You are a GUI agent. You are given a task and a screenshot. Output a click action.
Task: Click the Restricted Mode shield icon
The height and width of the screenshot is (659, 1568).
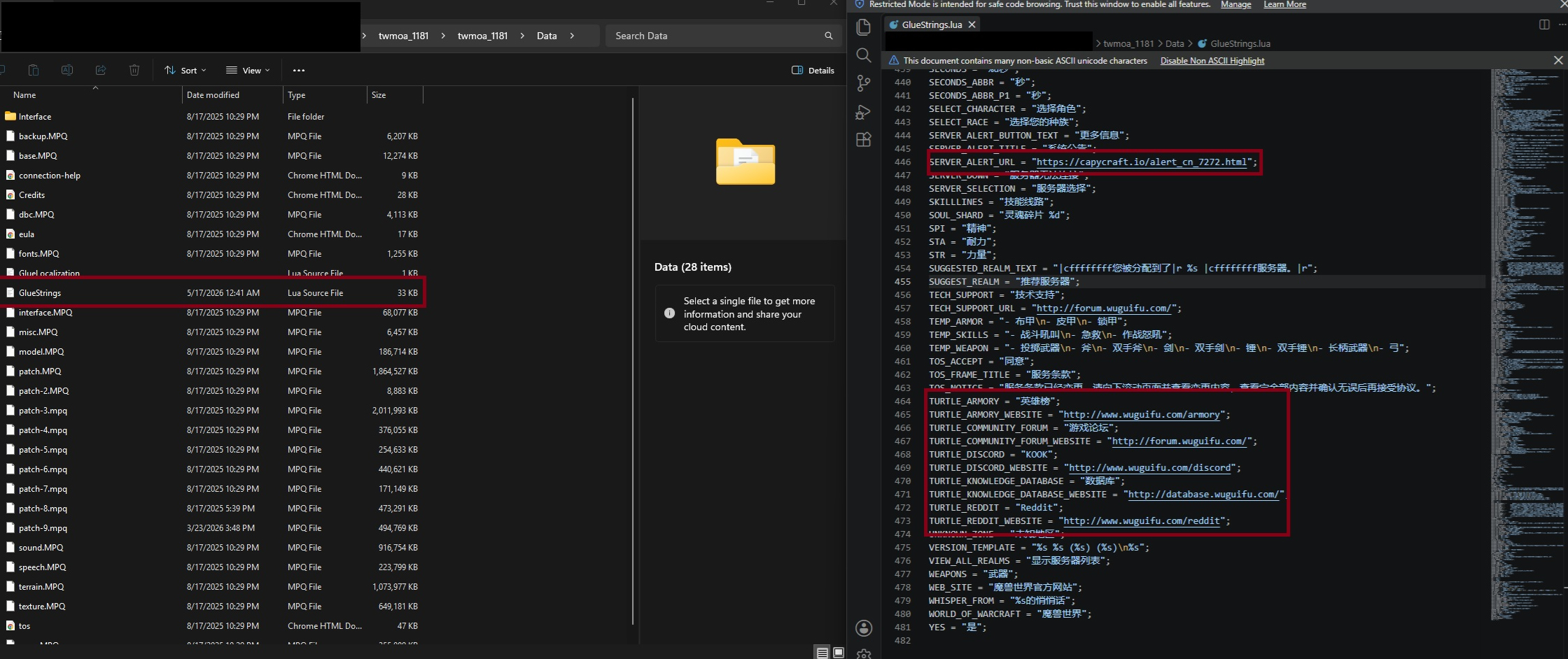(860, 4)
